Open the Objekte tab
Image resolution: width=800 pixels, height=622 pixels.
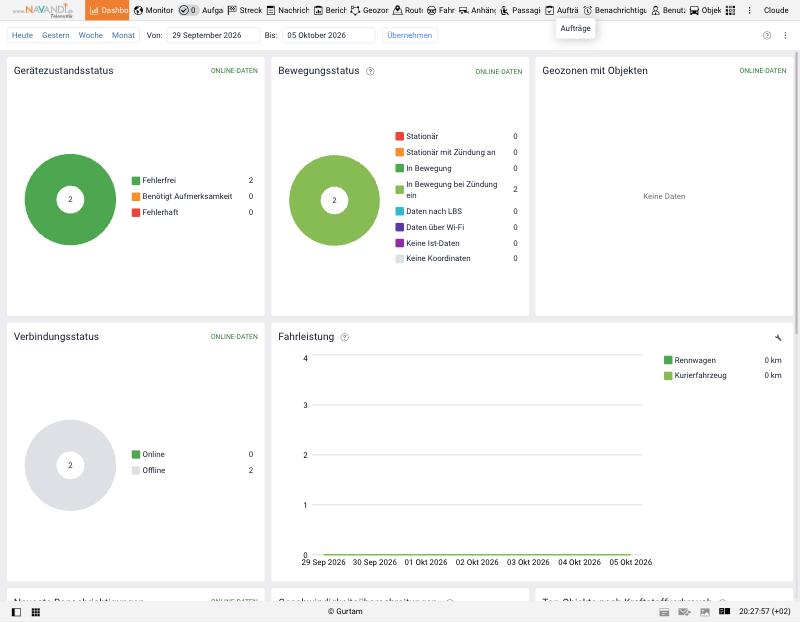705,10
